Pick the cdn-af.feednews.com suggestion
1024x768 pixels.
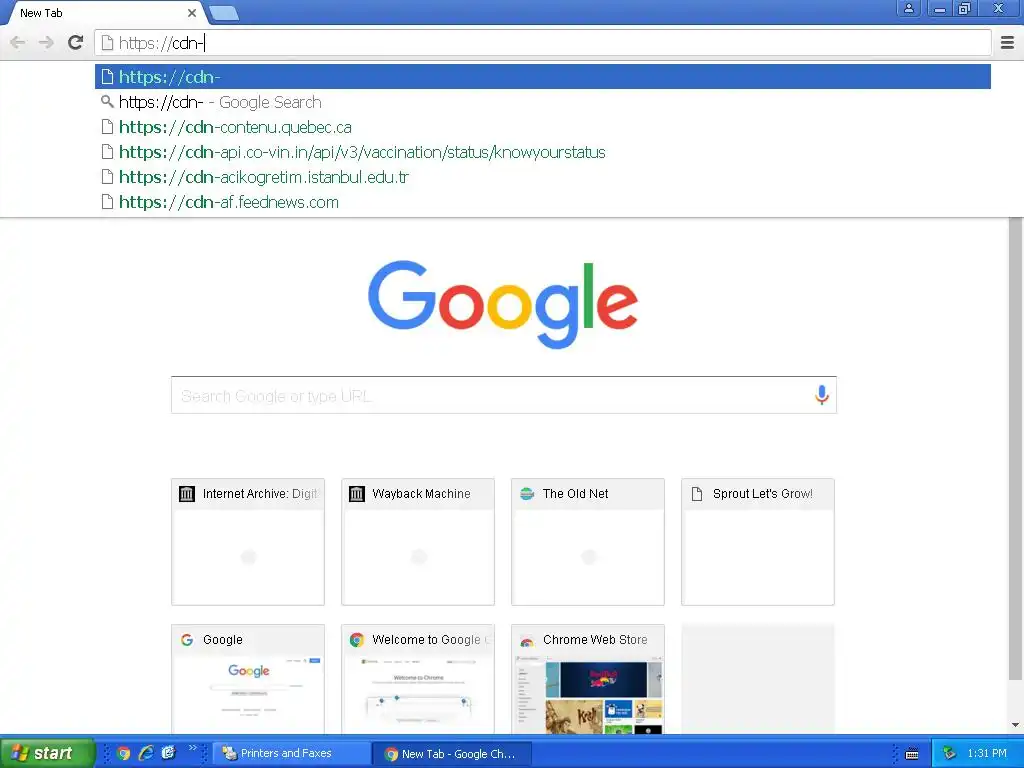543,202
